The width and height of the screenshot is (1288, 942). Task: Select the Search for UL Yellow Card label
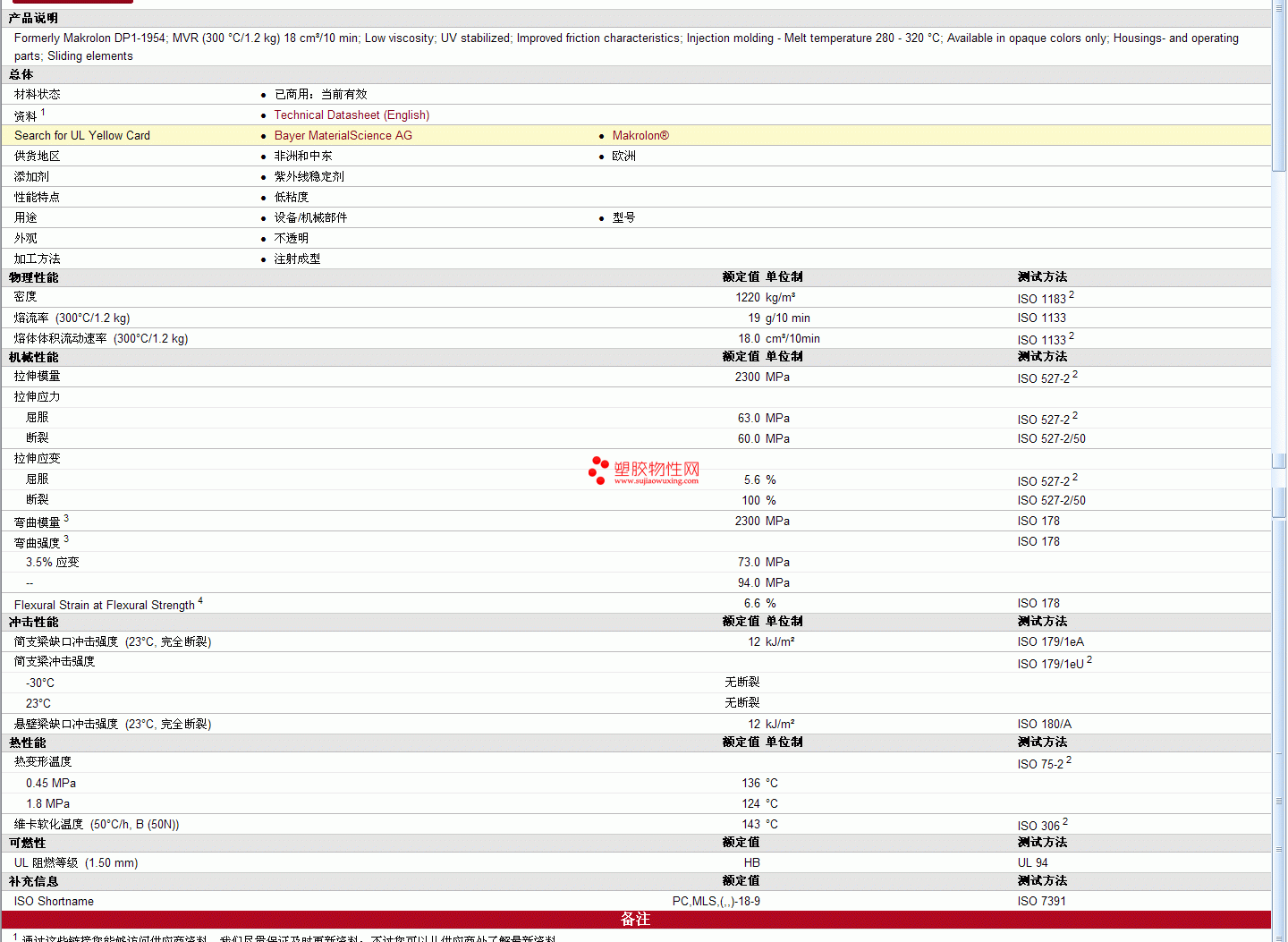point(82,136)
